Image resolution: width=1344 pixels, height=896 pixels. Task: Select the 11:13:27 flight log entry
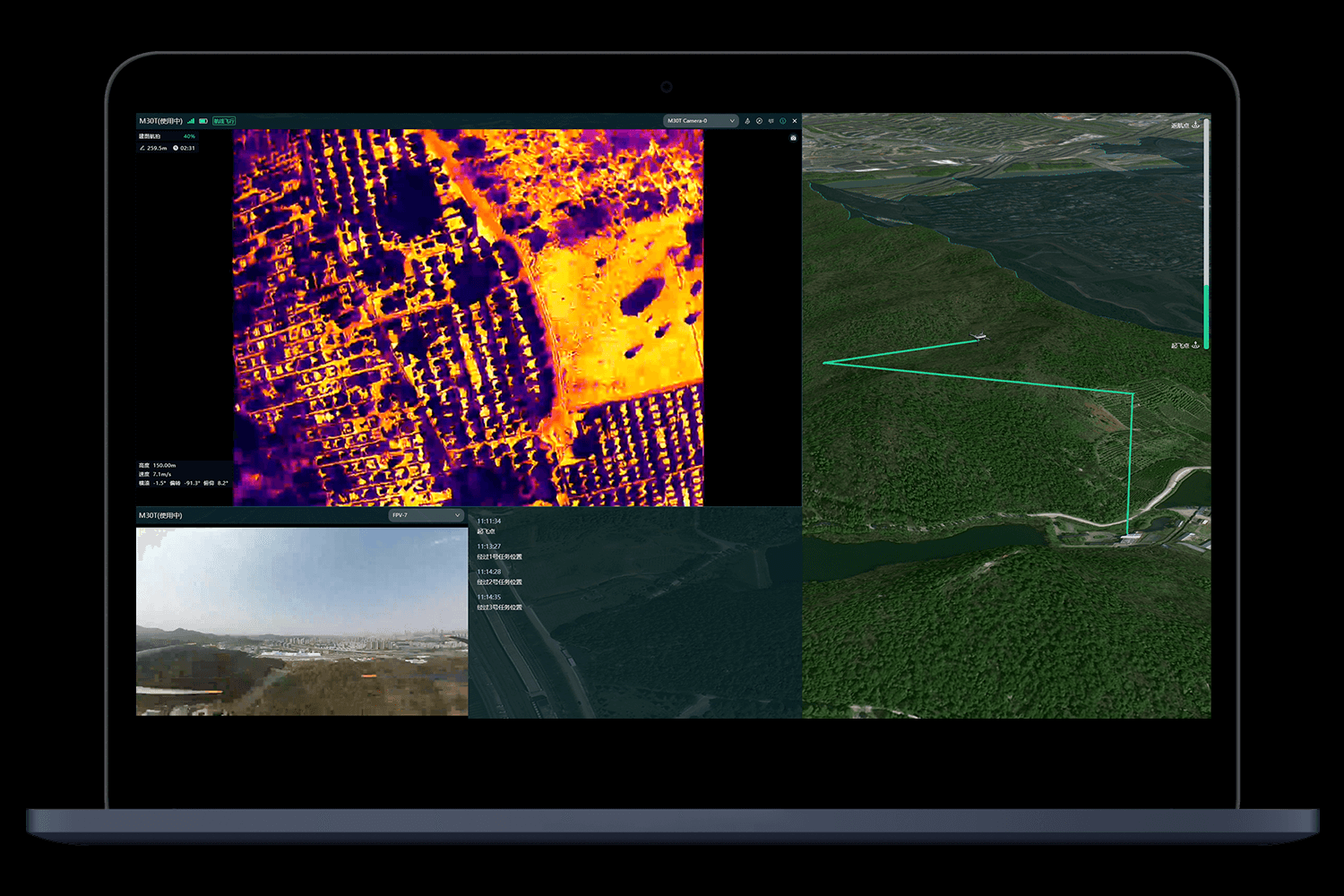click(x=499, y=551)
